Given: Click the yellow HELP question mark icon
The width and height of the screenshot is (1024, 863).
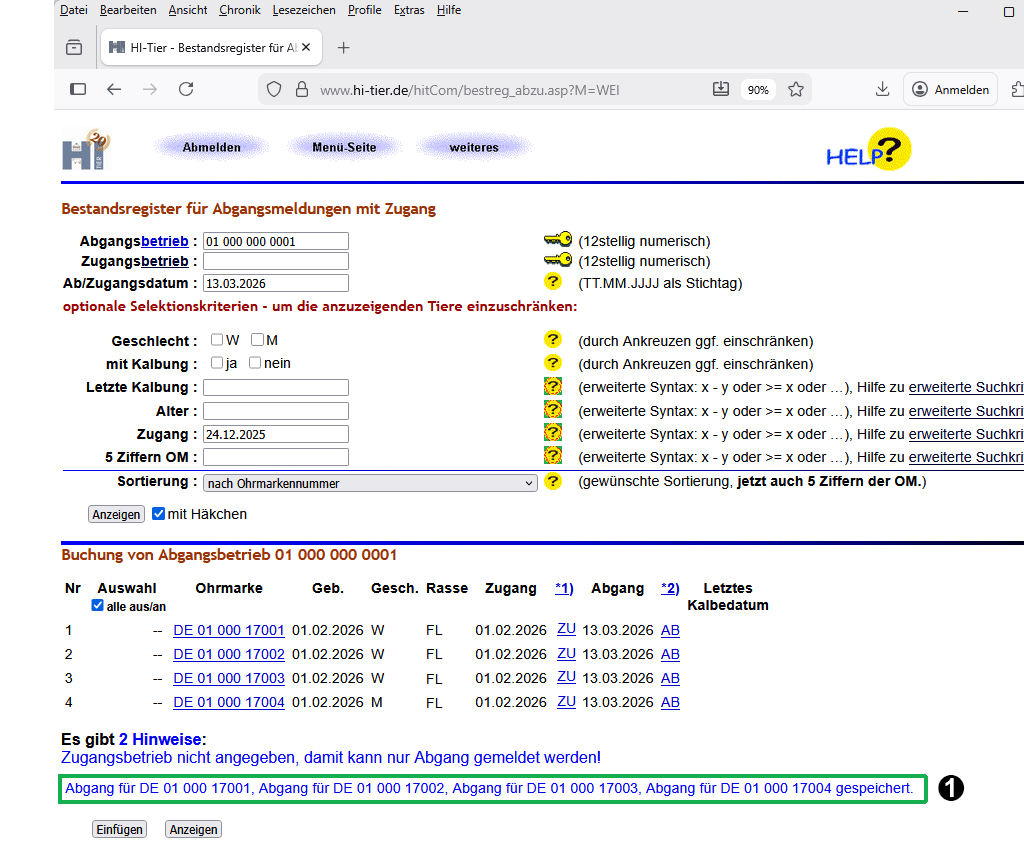Looking at the screenshot, I should point(888,149).
